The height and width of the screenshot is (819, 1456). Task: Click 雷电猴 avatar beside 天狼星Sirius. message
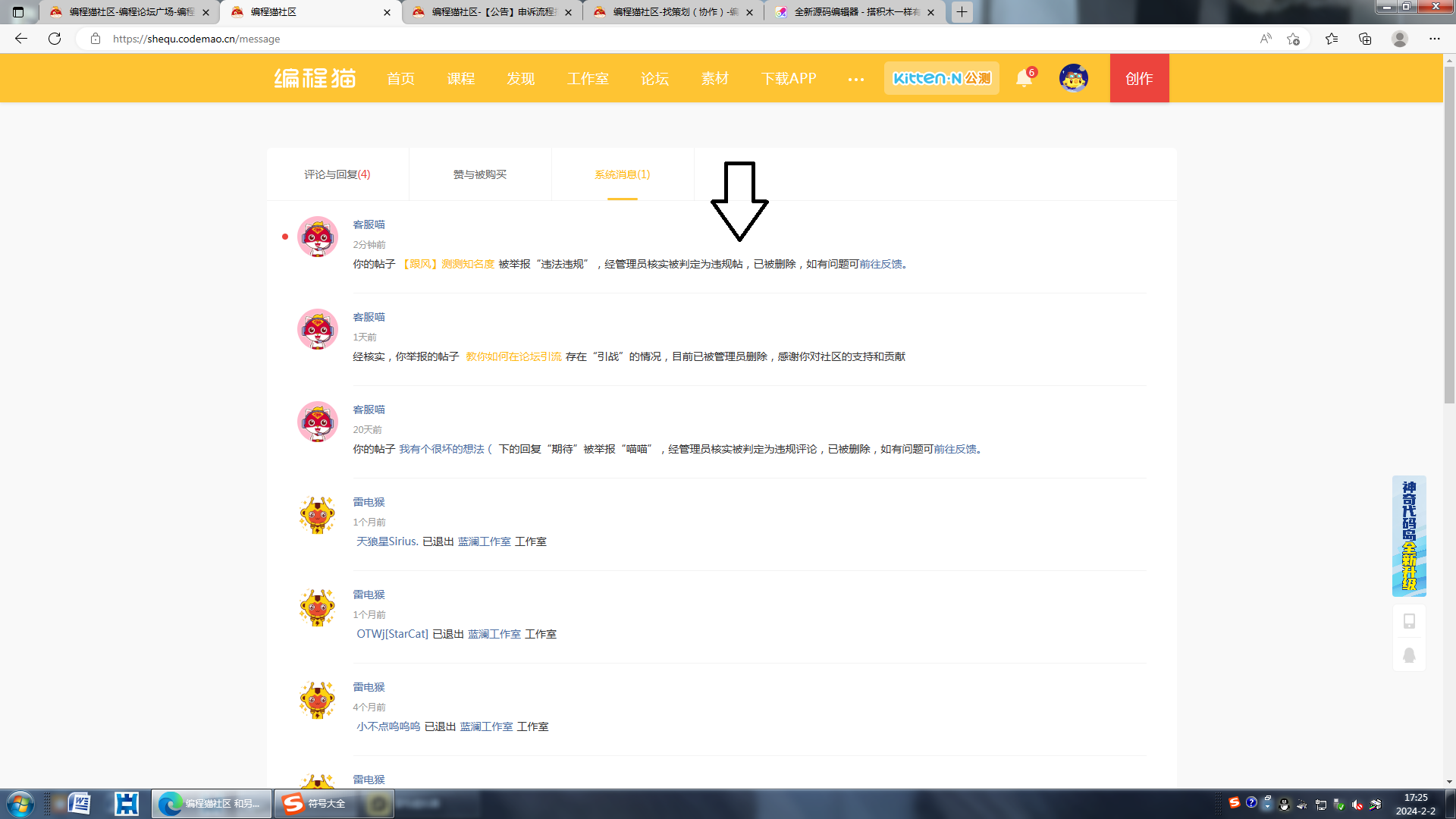(x=318, y=515)
